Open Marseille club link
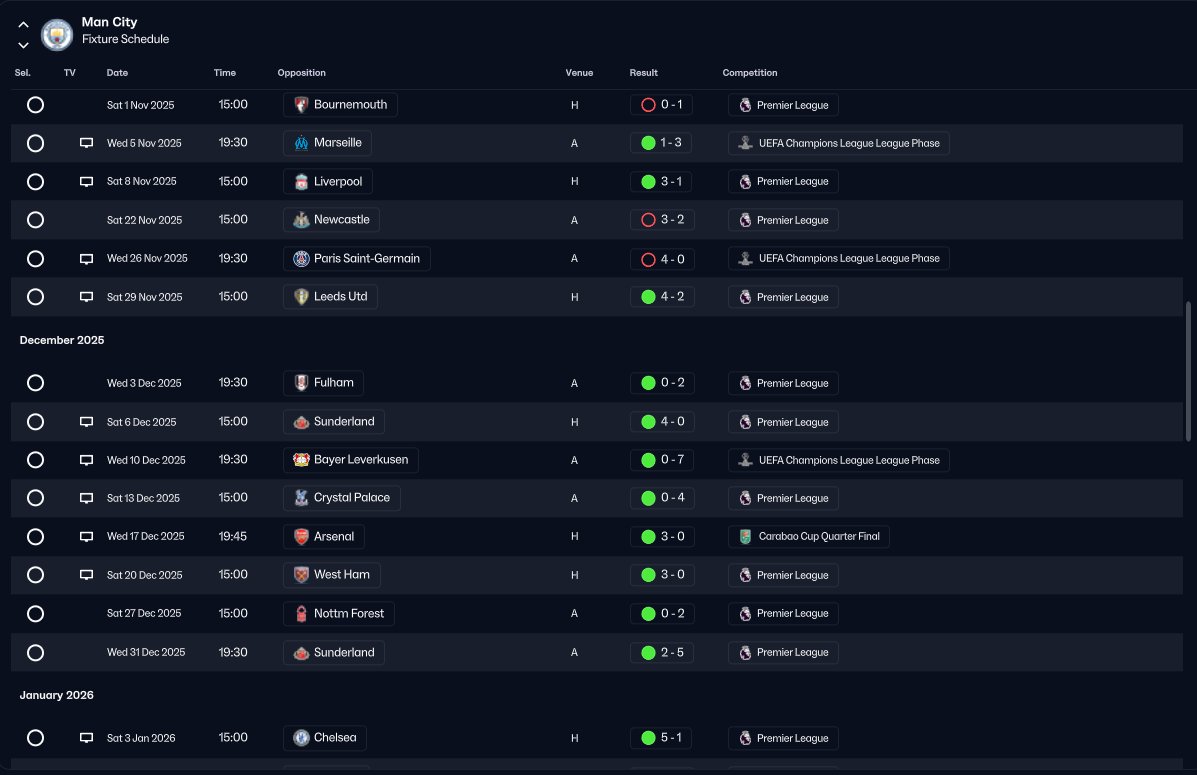Image resolution: width=1197 pixels, height=775 pixels. pos(327,143)
